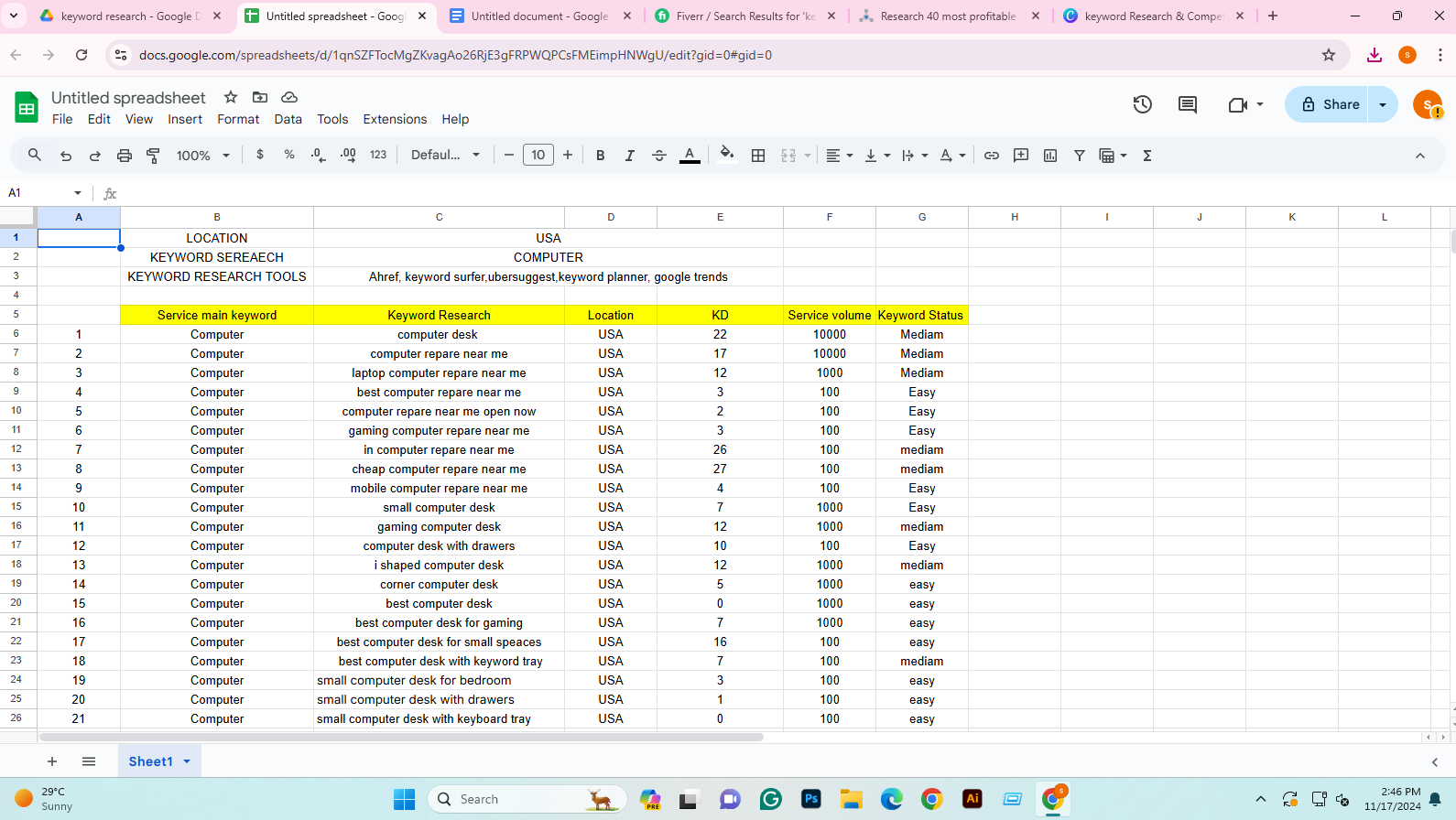Screen dimensions: 1456x820
Task: Open version history clock icon
Action: (1142, 104)
